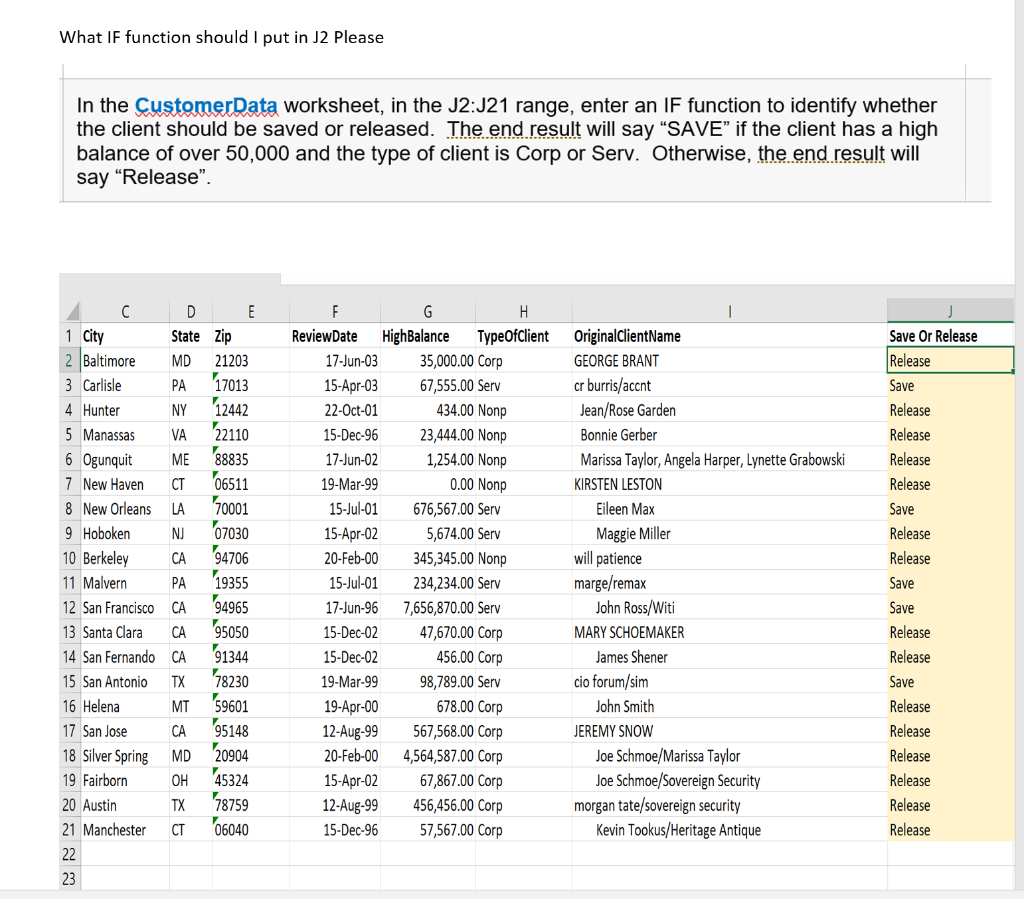This screenshot has width=1024, height=899.
Task: Select the San Francisco city cell
Action: pos(125,607)
